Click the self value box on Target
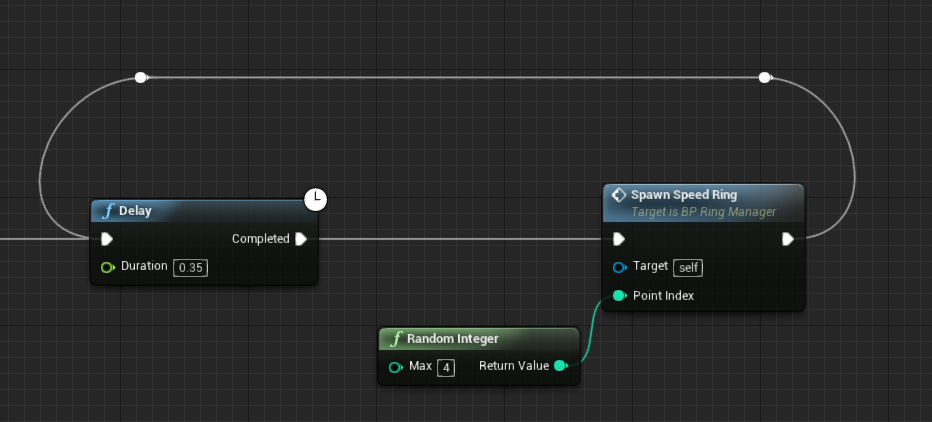Viewport: 932px width, 422px height. tap(688, 267)
